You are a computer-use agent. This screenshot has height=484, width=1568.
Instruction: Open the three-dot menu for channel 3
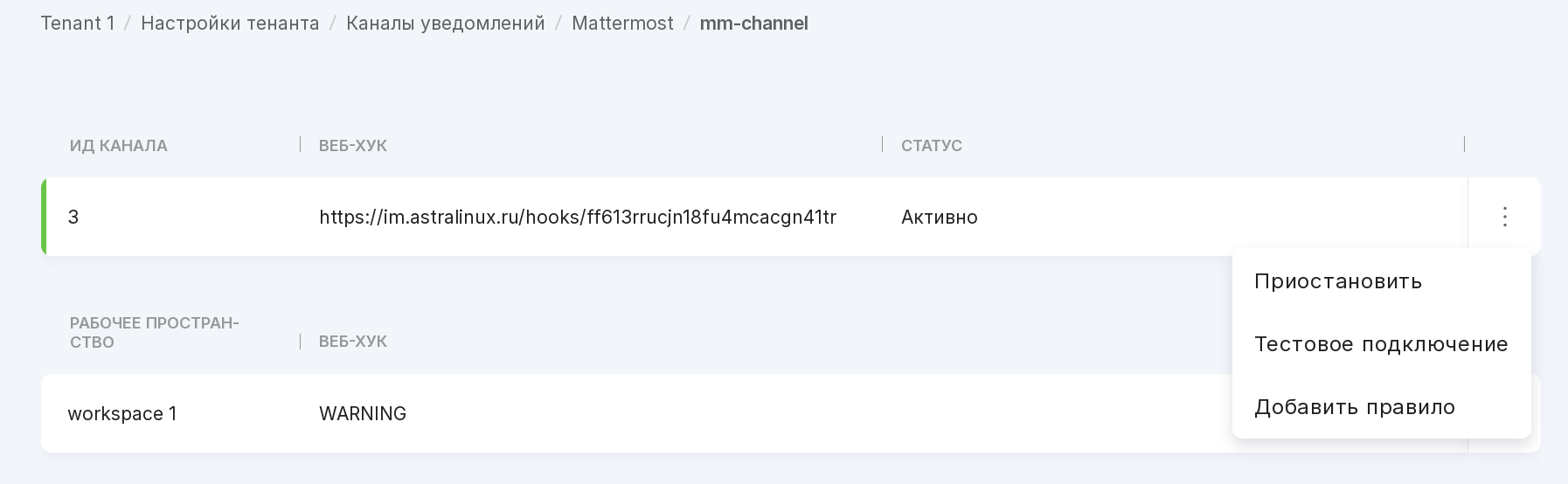1504,217
